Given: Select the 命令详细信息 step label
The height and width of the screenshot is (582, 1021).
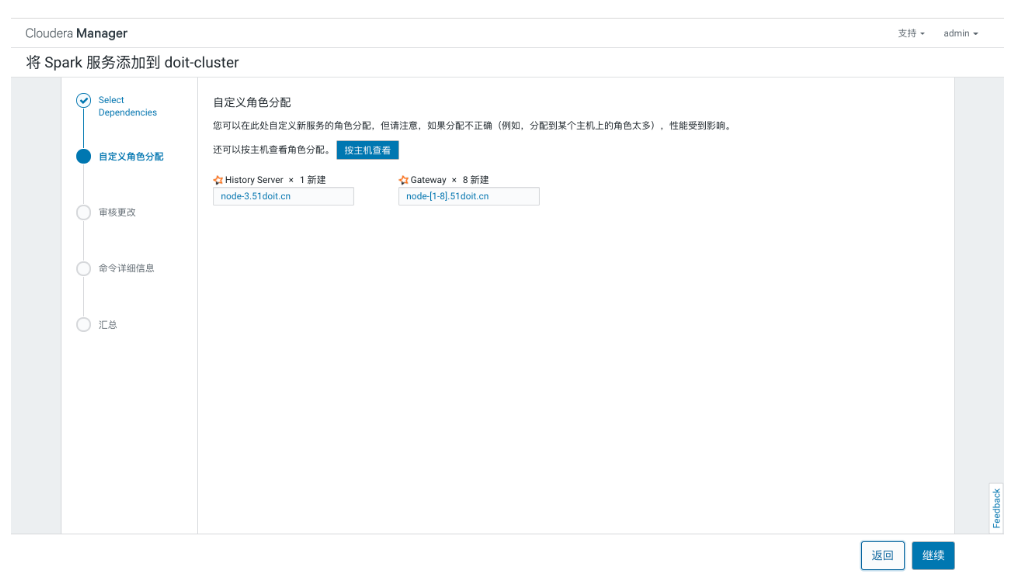Looking at the screenshot, I should (126, 268).
